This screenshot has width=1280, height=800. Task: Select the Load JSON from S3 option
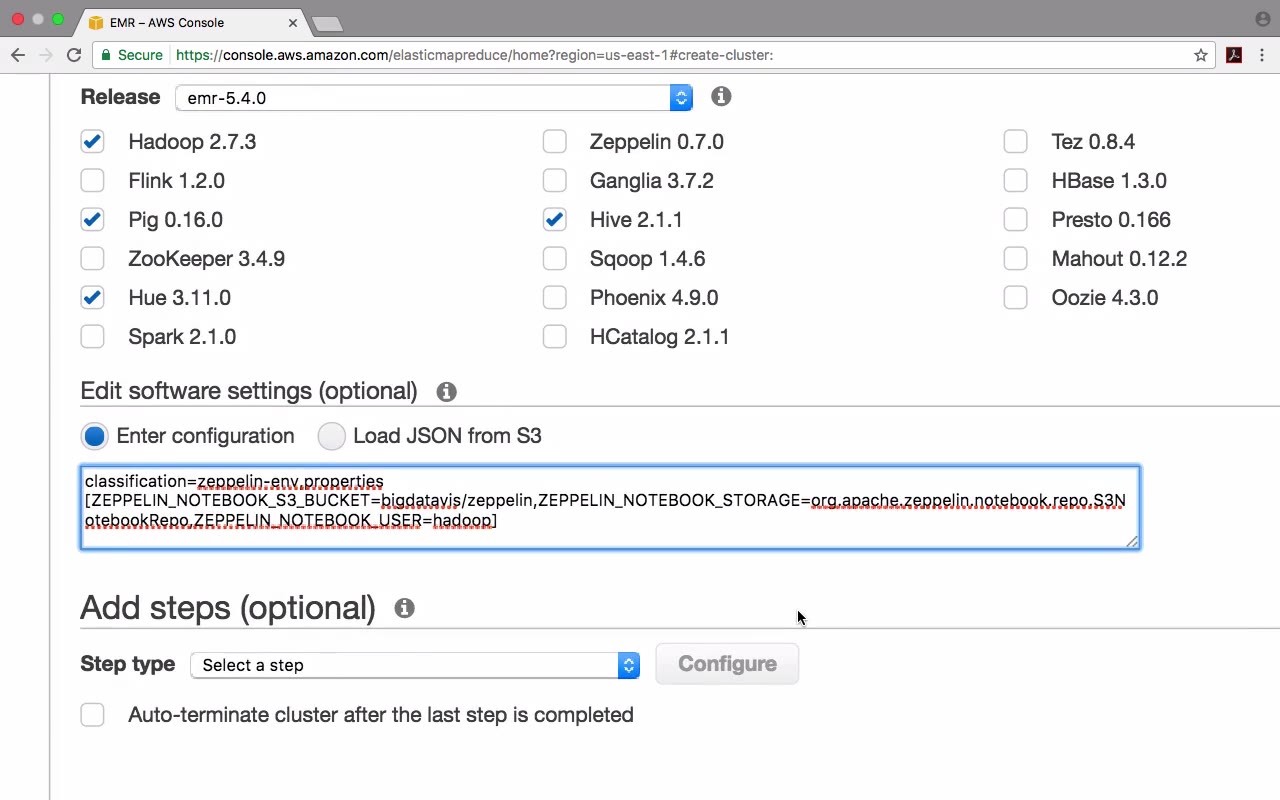tap(331, 436)
